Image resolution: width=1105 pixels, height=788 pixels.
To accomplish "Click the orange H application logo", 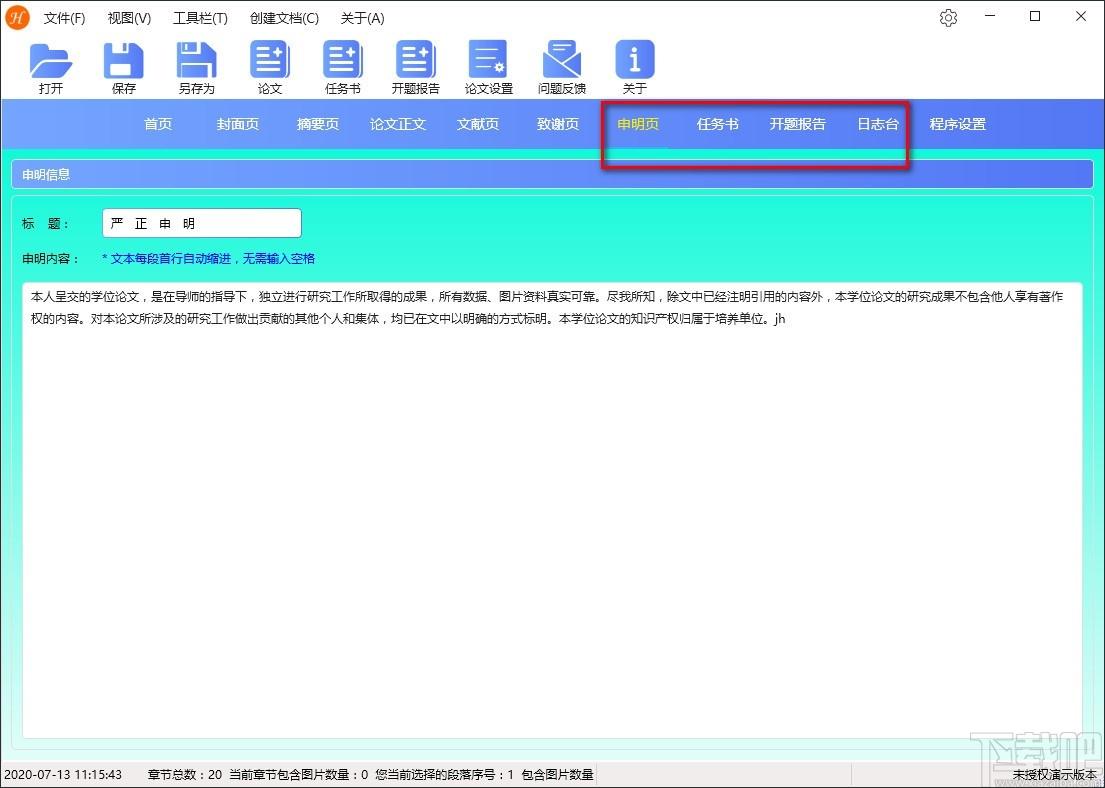I will pos(17,18).
